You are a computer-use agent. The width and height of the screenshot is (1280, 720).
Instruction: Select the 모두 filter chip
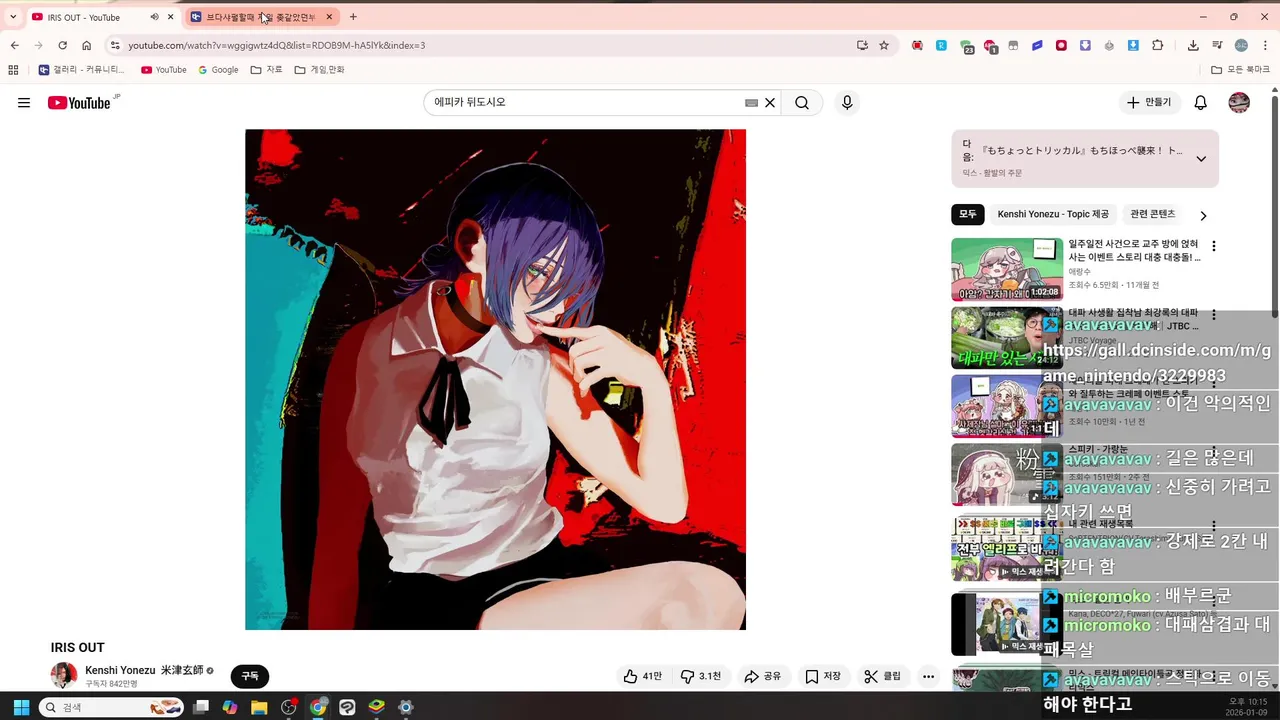pyautogui.click(x=968, y=215)
